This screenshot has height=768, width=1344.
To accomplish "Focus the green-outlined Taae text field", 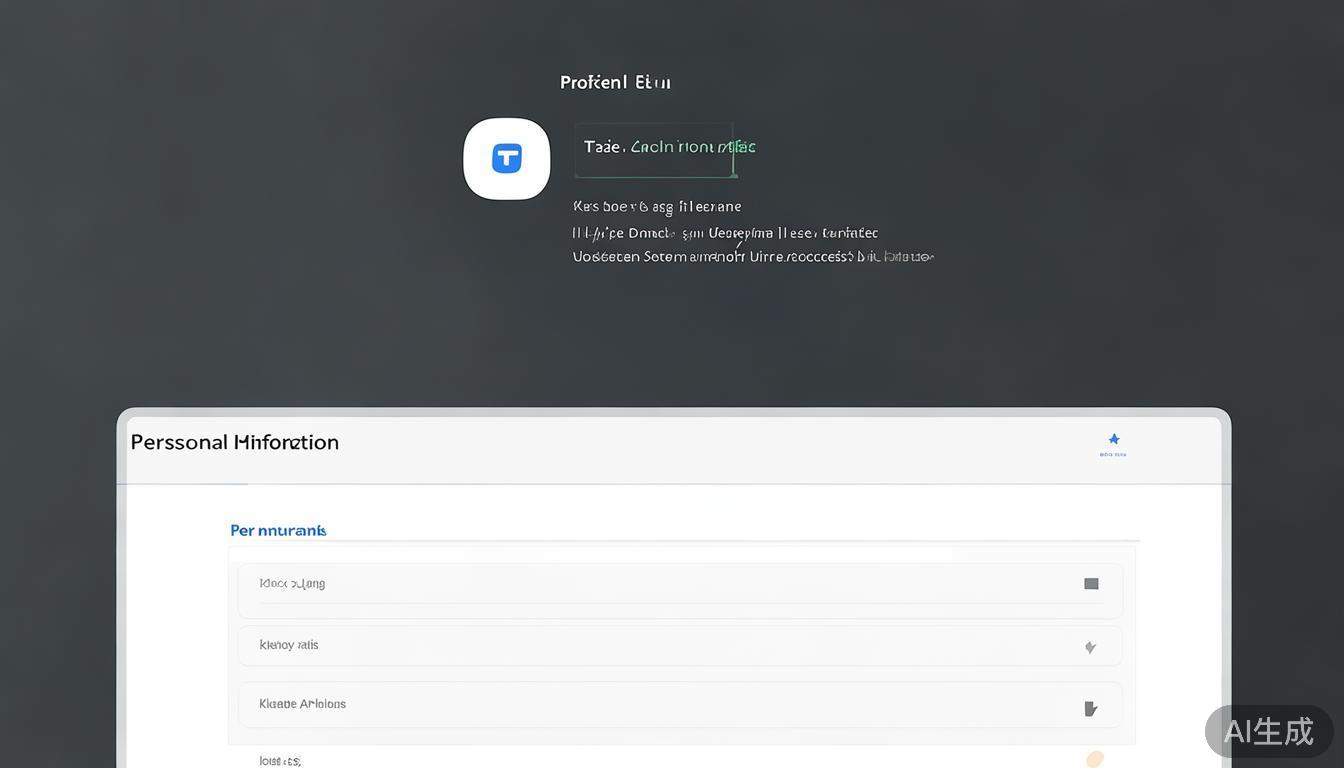I will 655,148.
